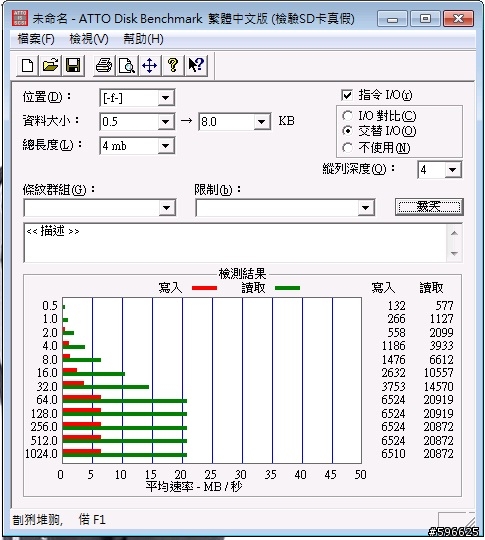
Task: Click write value 1186
Action: click(x=394, y=345)
